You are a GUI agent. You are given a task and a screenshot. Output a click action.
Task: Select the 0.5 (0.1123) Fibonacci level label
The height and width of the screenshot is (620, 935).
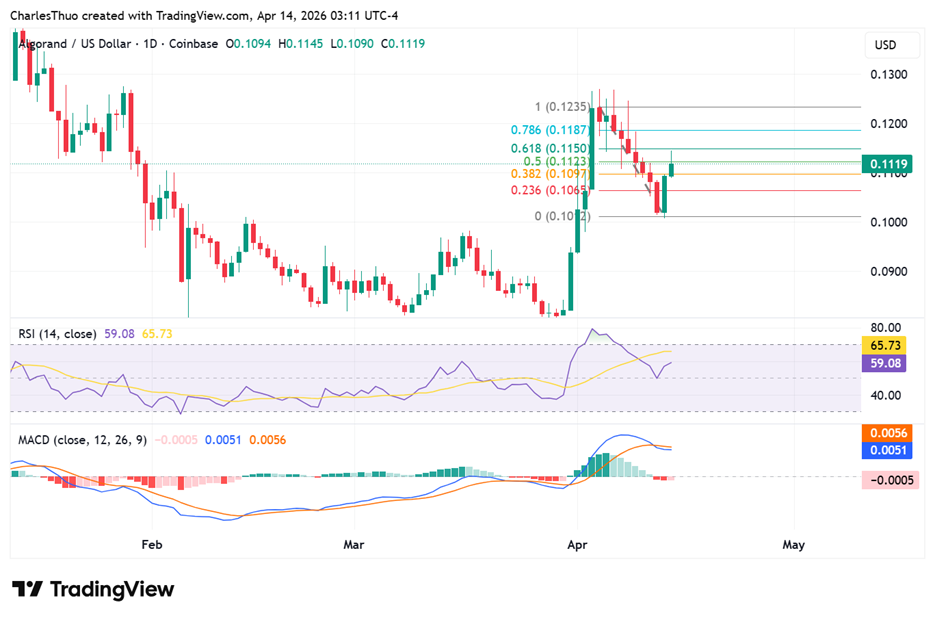pos(556,160)
